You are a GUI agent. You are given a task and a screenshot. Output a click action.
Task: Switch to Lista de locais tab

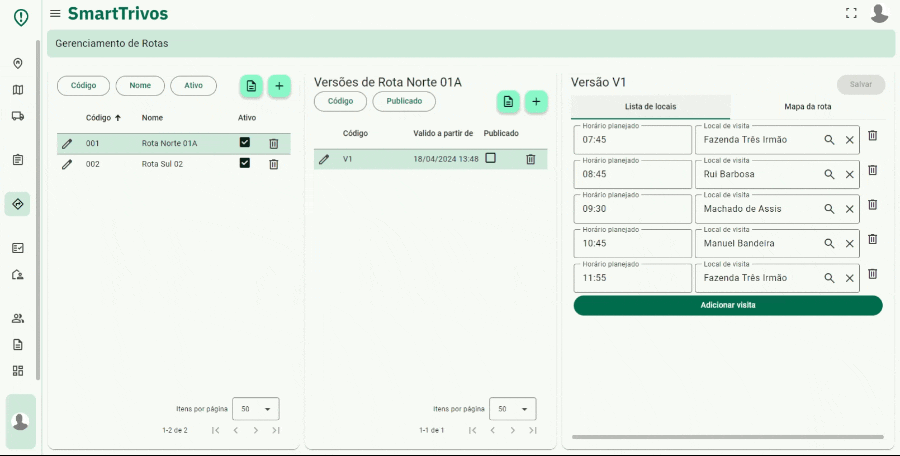click(650, 107)
